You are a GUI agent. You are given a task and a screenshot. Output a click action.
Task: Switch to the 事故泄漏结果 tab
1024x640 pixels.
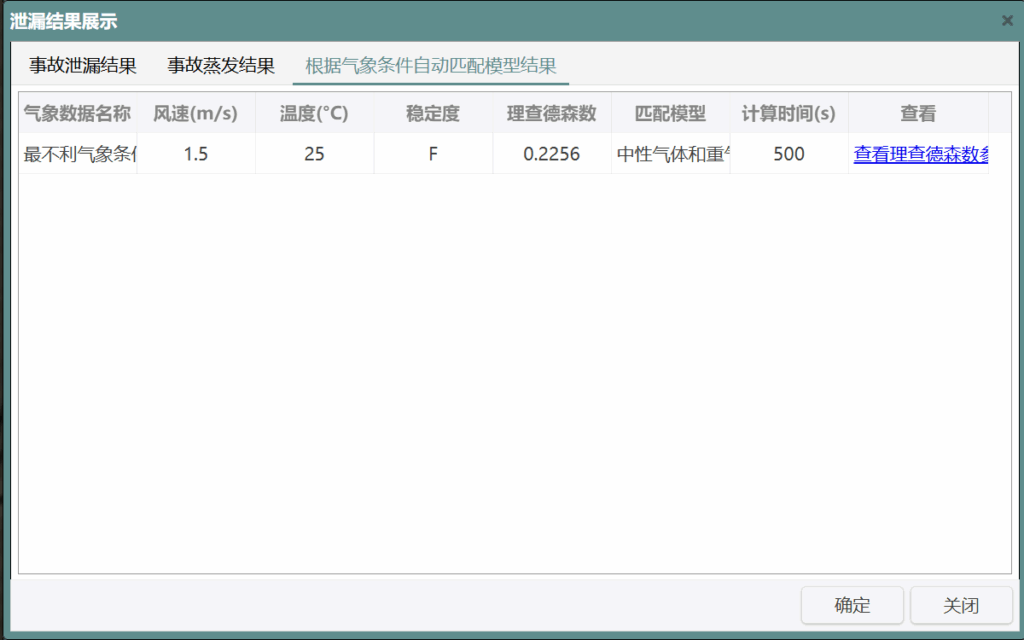coord(83,66)
